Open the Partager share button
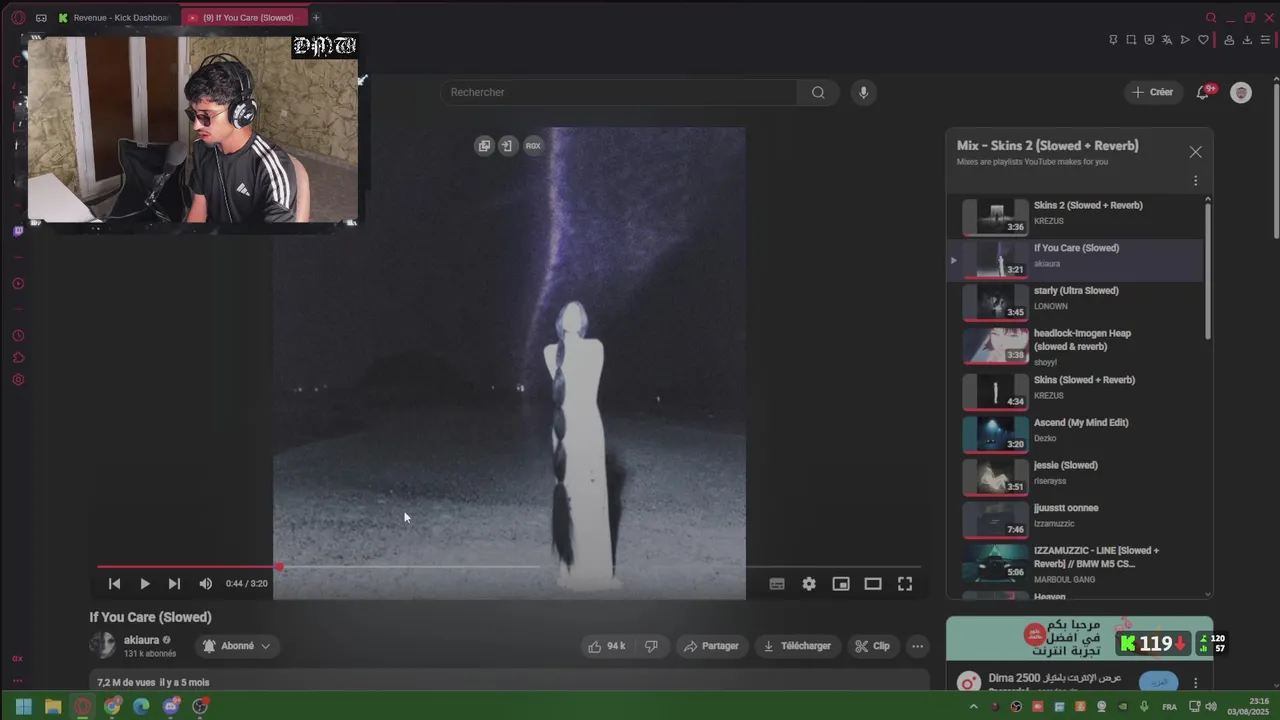Screen dimensions: 1280x720 711,646
